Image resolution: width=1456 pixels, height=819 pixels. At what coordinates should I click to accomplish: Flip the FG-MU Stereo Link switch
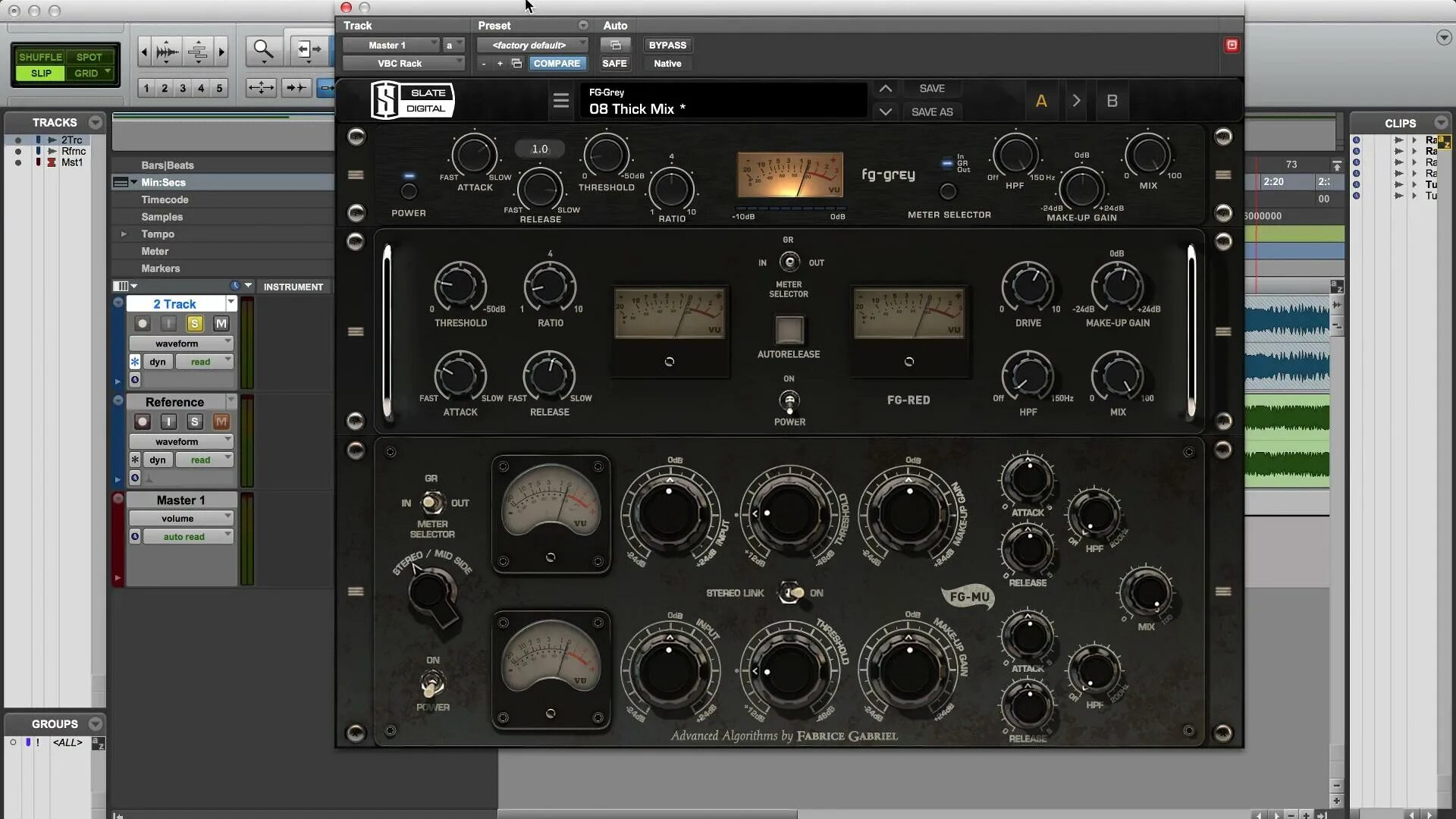(x=791, y=593)
